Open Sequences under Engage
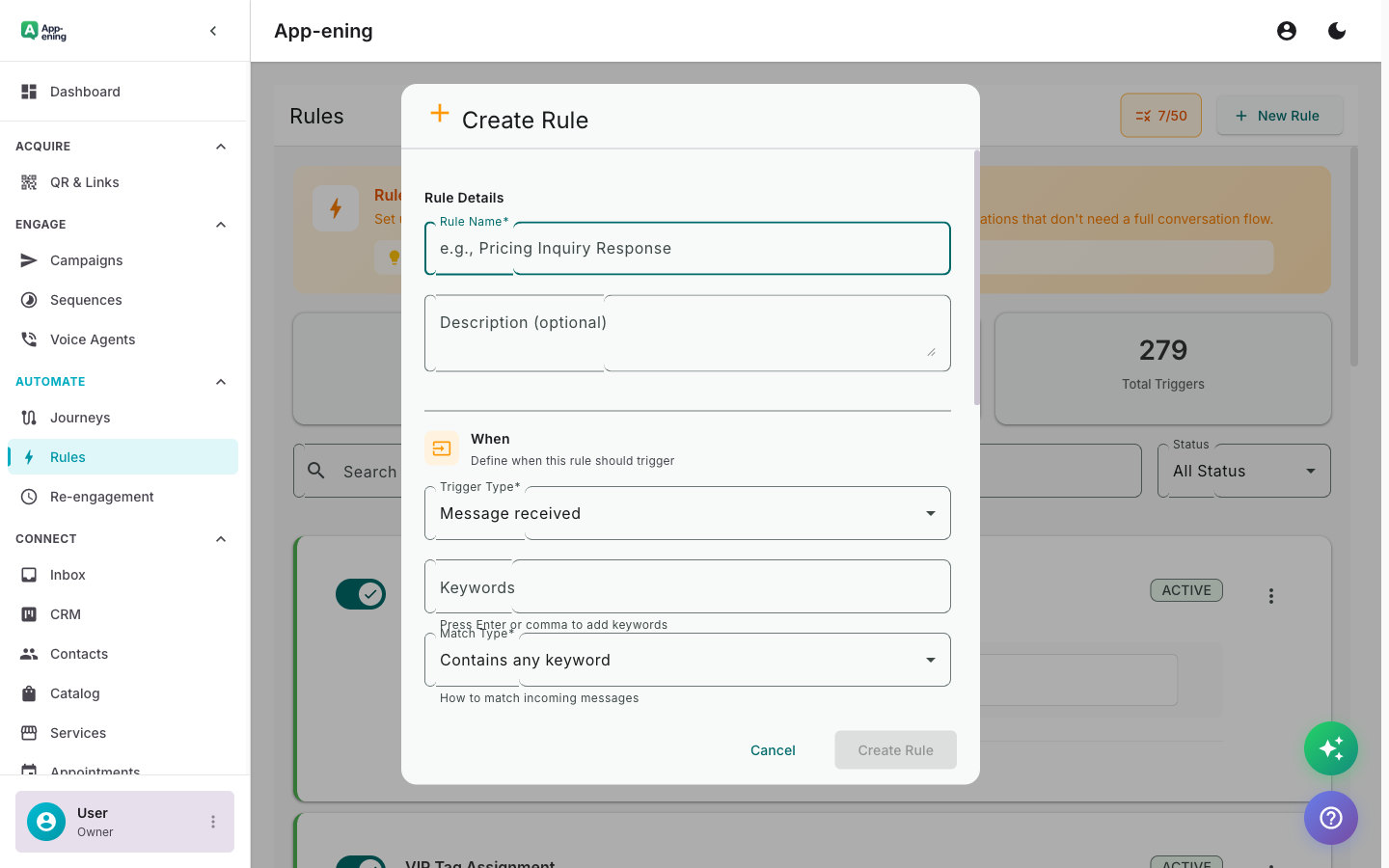The height and width of the screenshot is (868, 1389). (86, 299)
